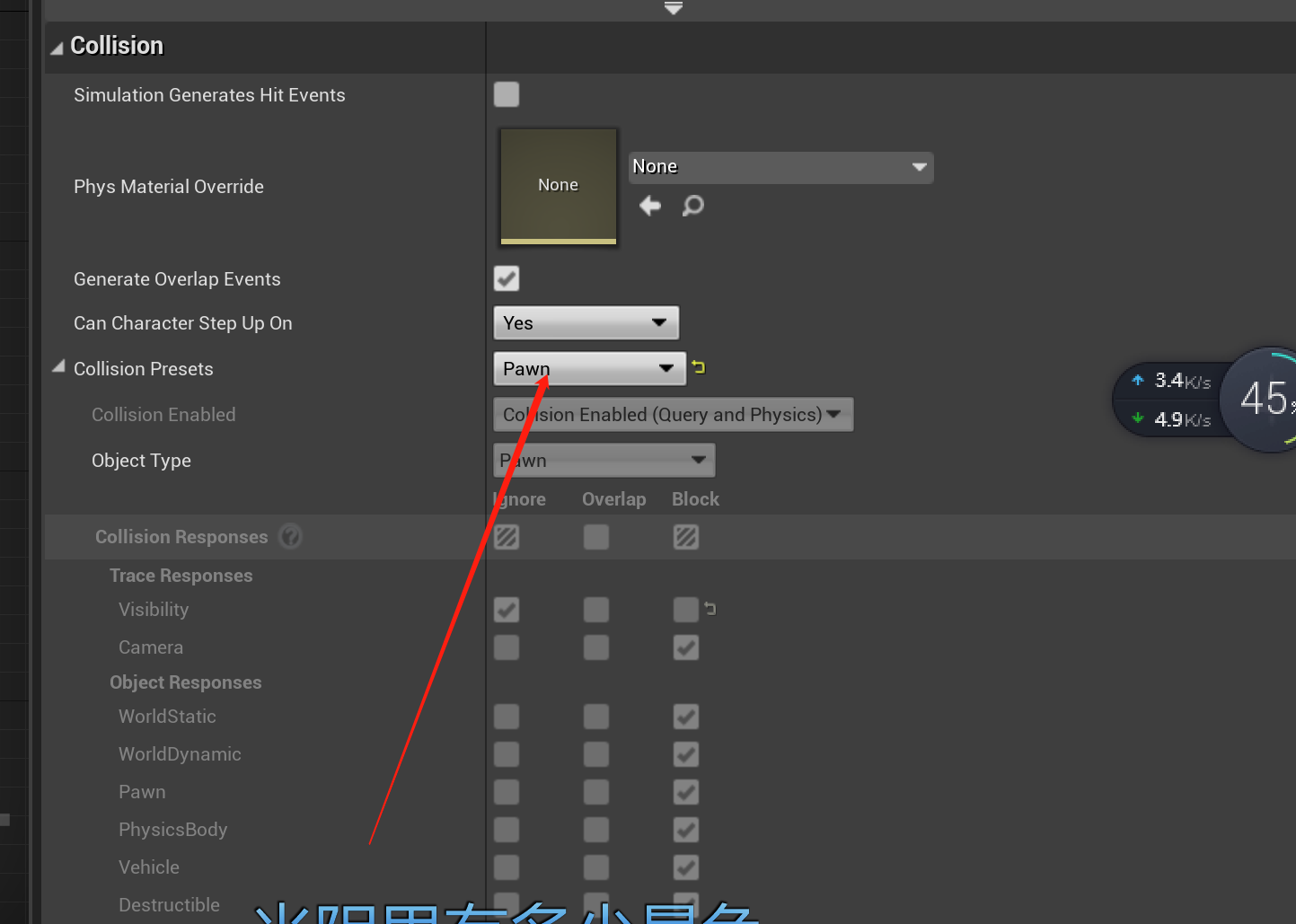Tick Visibility Ignore checkbox
This screenshot has height=924, width=1296.
tap(507, 610)
